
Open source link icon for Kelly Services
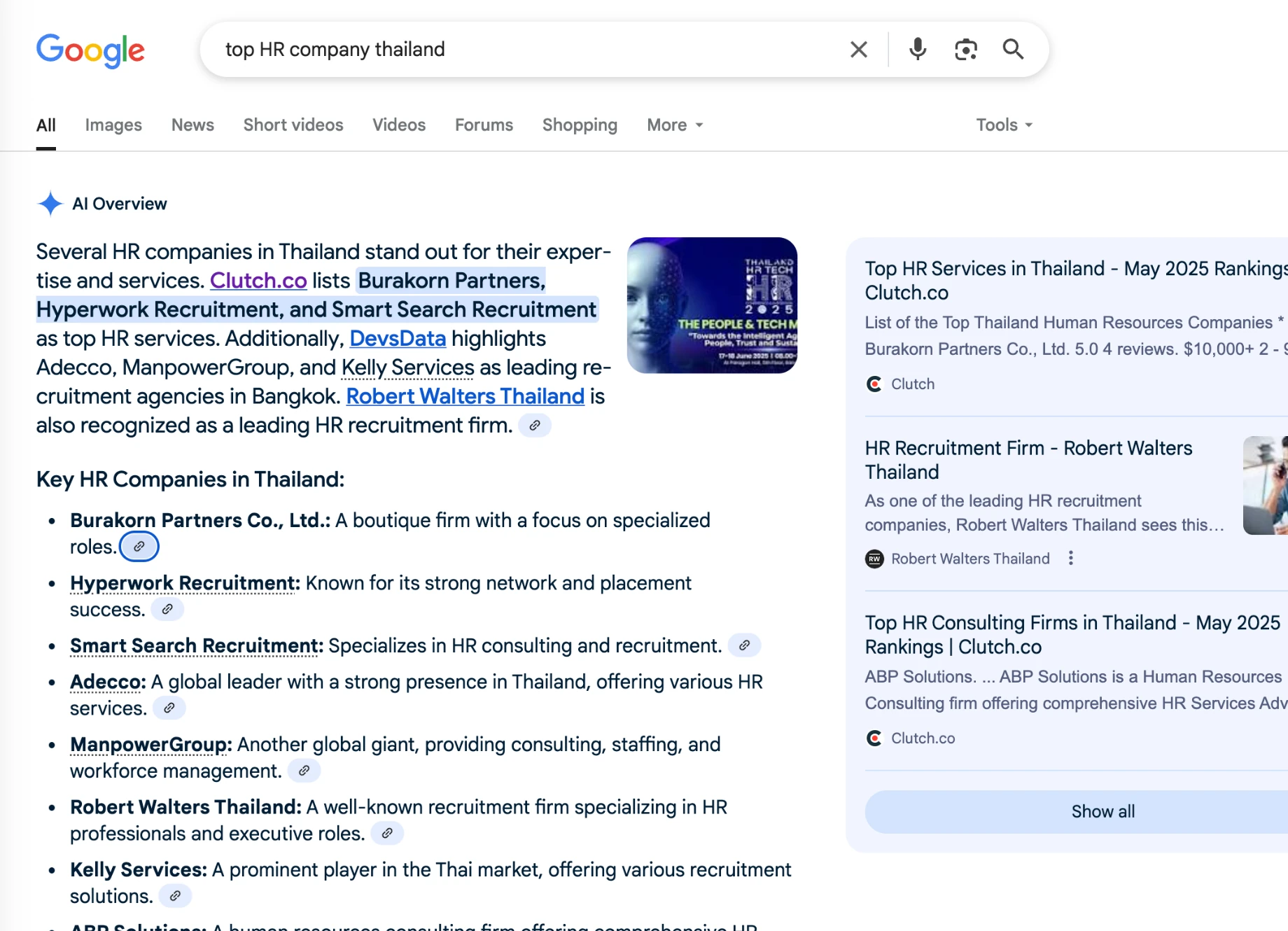tap(176, 895)
